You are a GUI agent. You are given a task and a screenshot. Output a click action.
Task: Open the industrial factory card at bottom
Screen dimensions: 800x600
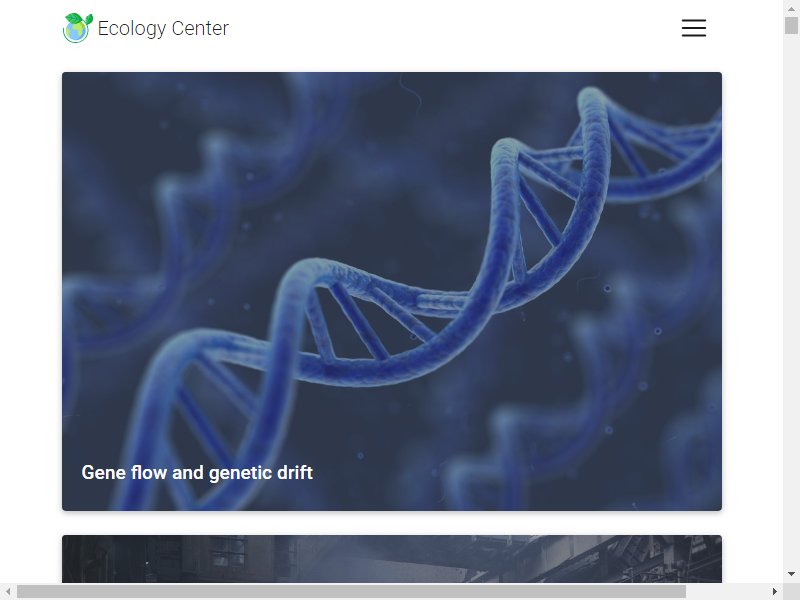tap(392, 559)
